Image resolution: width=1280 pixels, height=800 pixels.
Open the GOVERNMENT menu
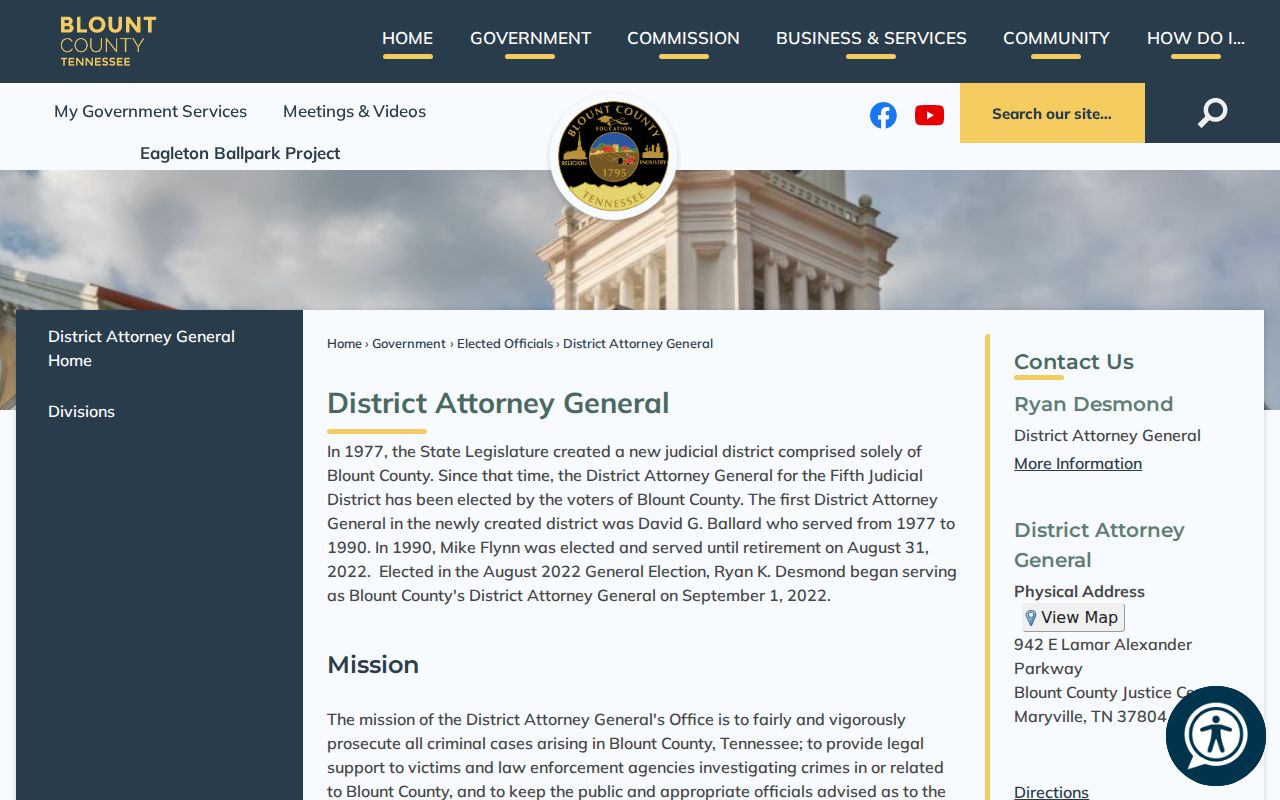coord(530,39)
